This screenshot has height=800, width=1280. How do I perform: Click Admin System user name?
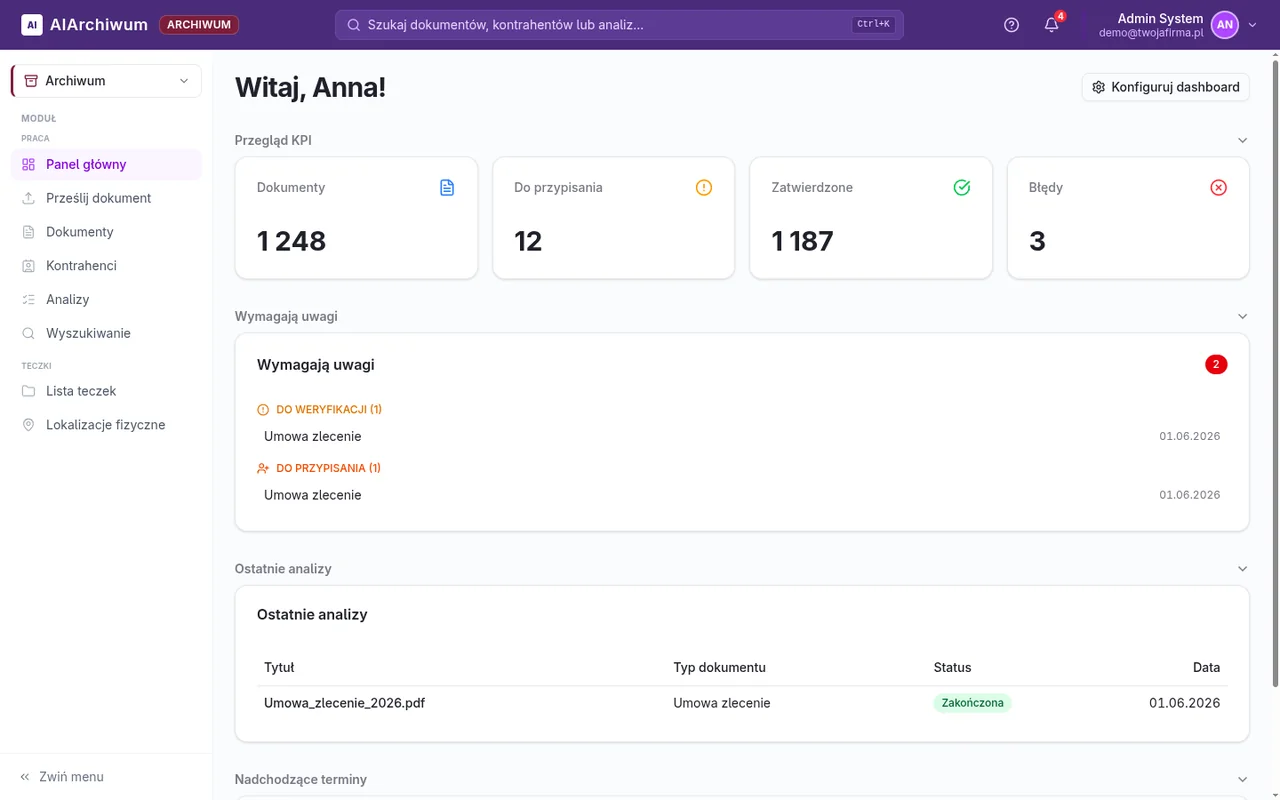tap(1160, 18)
